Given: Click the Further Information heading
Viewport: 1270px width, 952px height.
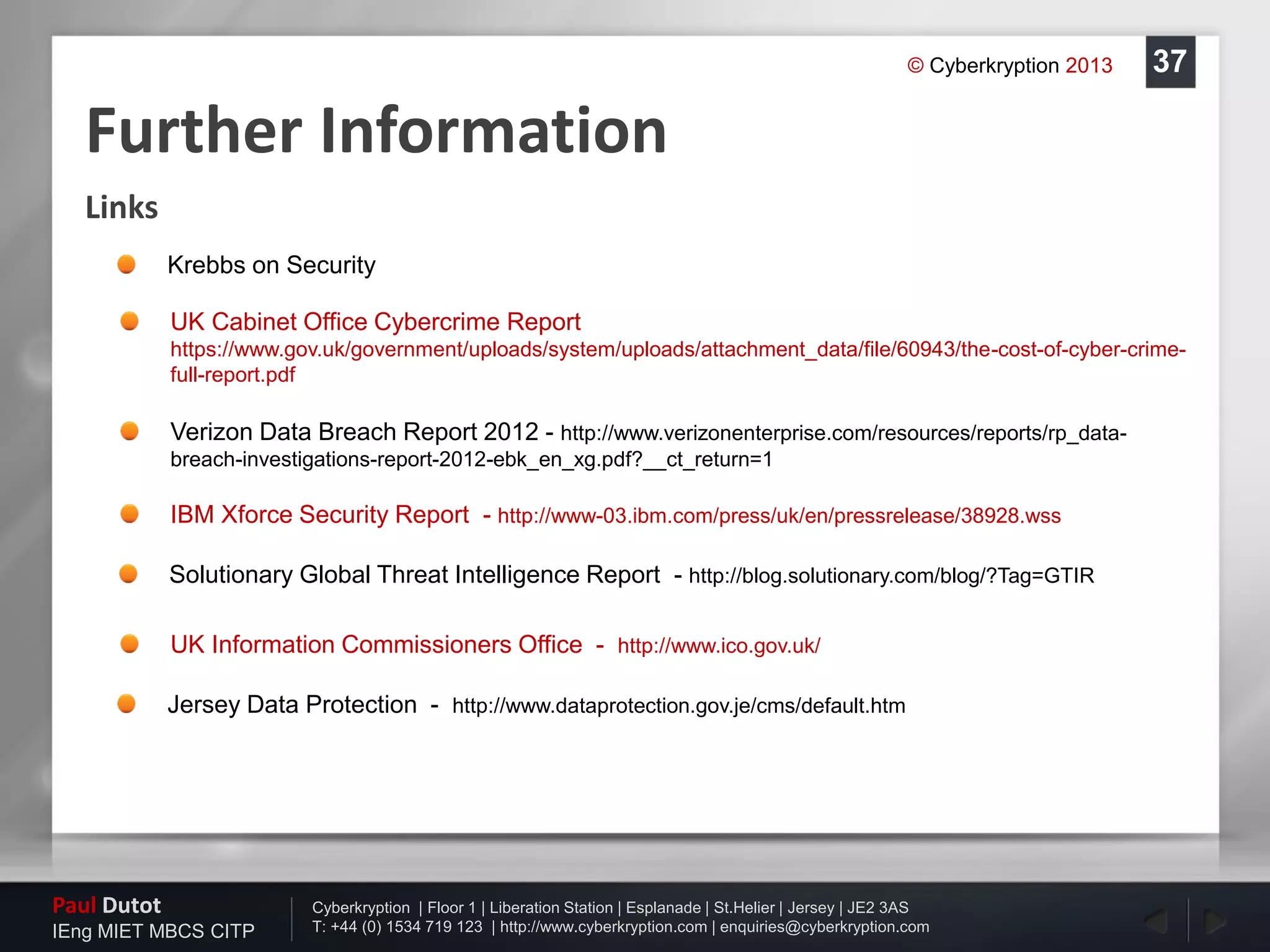Looking at the screenshot, I should coord(376,131).
